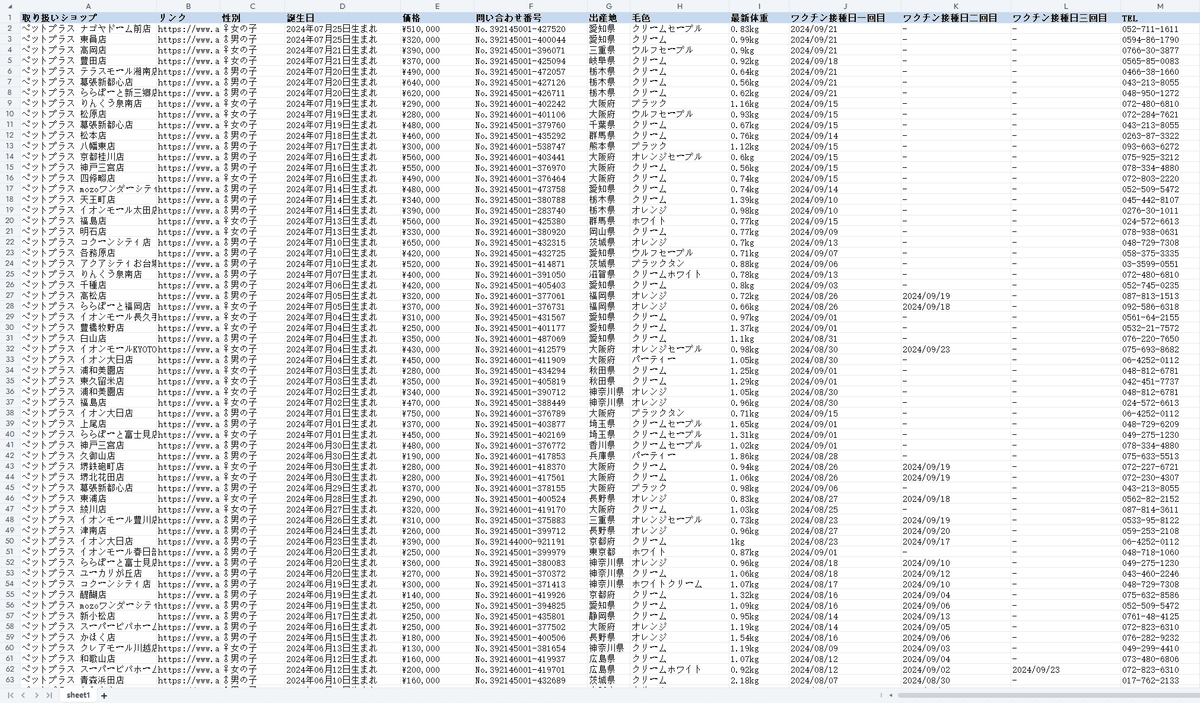Select column F header
This screenshot has height=703, width=1200.
531,6
